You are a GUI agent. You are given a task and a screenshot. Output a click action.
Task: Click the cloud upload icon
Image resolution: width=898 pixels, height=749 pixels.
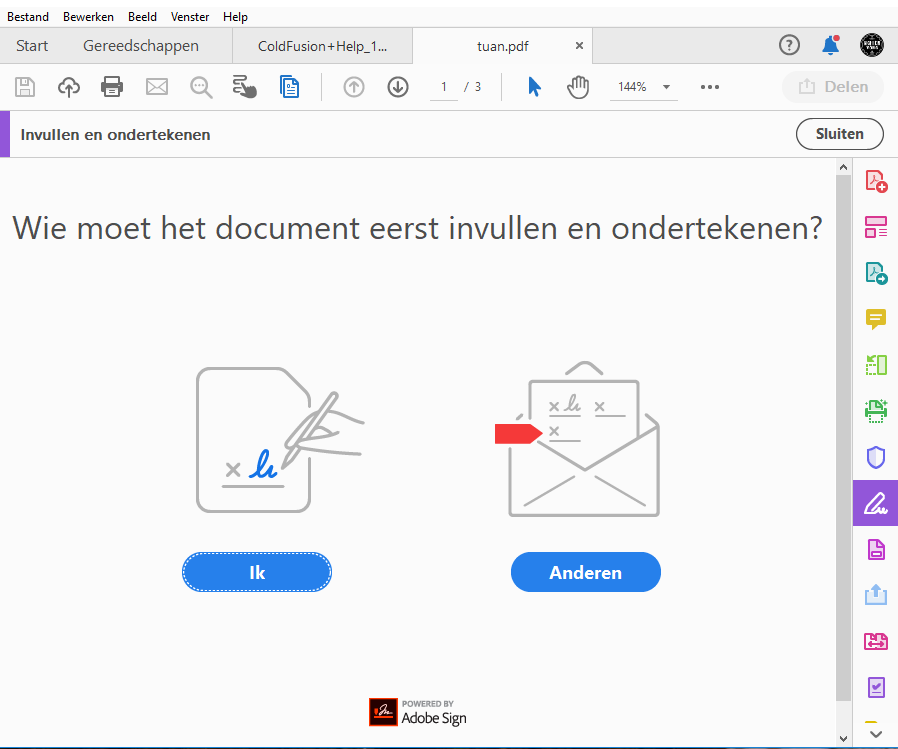pyautogui.click(x=68, y=87)
